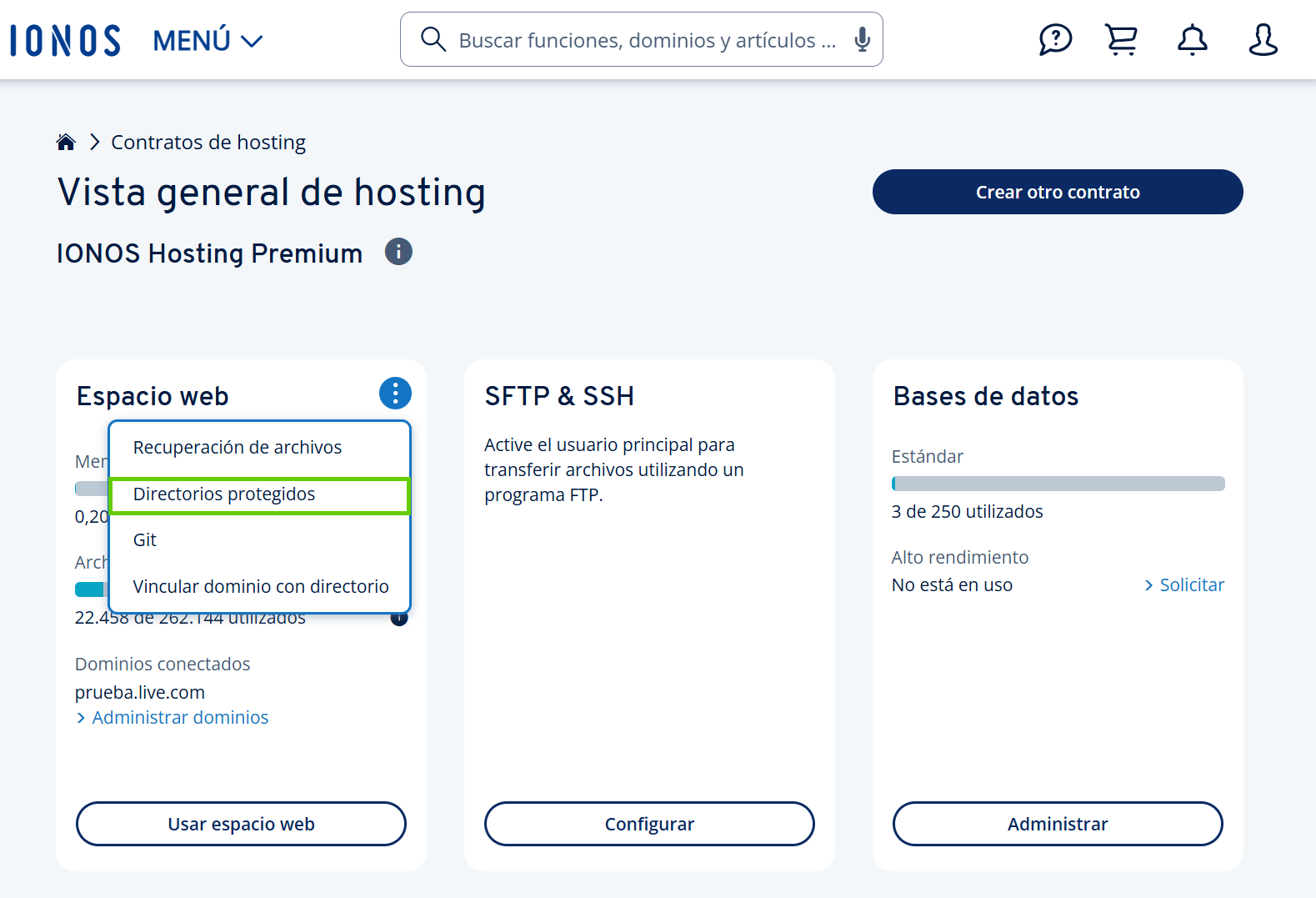Click the Crear otro contrato button
1316x898 pixels.
click(x=1058, y=192)
